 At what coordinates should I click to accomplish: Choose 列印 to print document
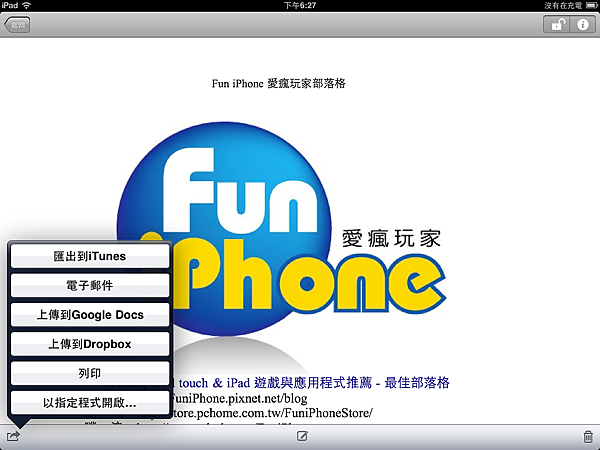90,373
